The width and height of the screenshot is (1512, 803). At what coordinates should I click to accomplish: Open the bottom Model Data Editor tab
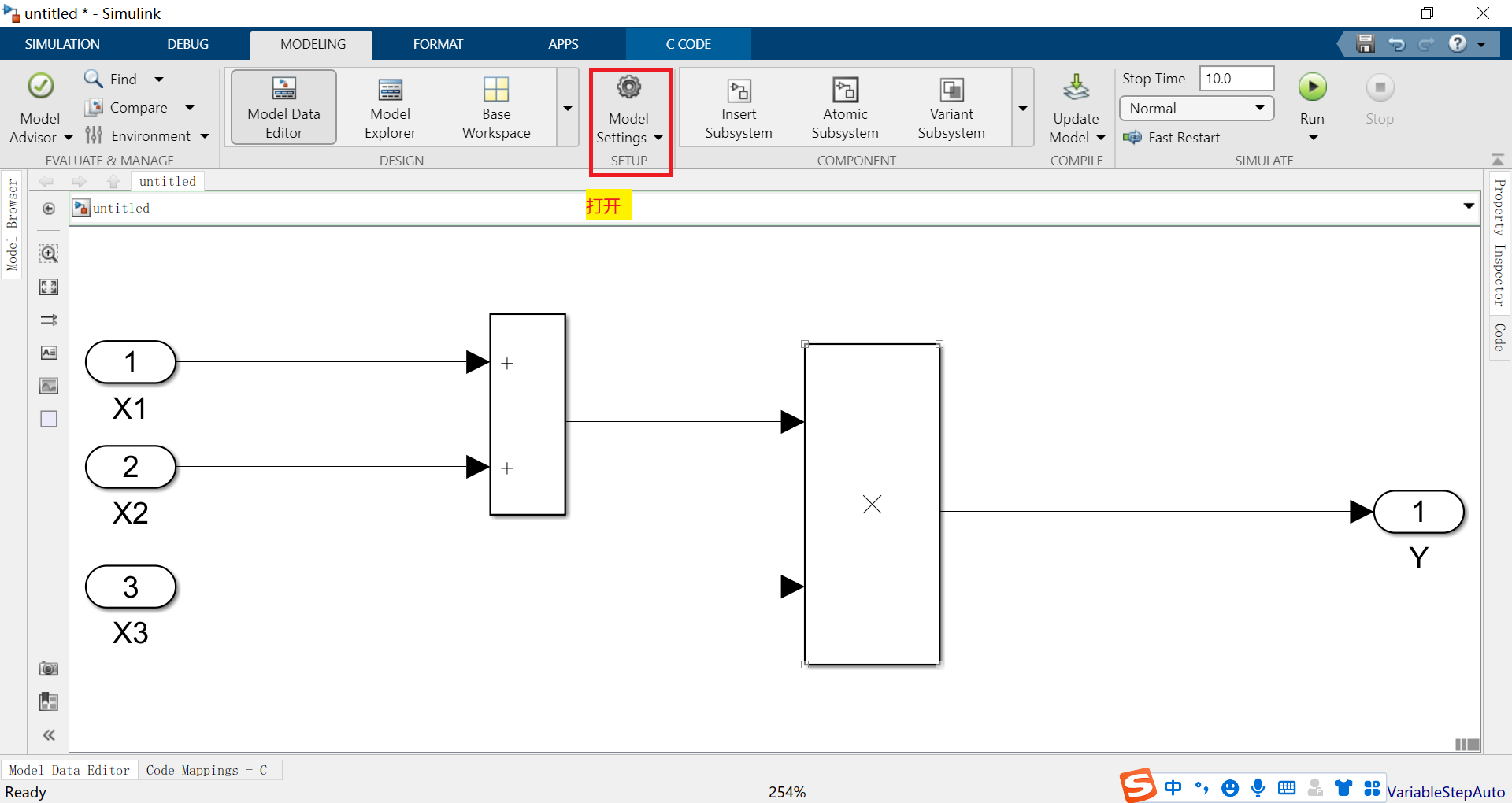(x=69, y=770)
